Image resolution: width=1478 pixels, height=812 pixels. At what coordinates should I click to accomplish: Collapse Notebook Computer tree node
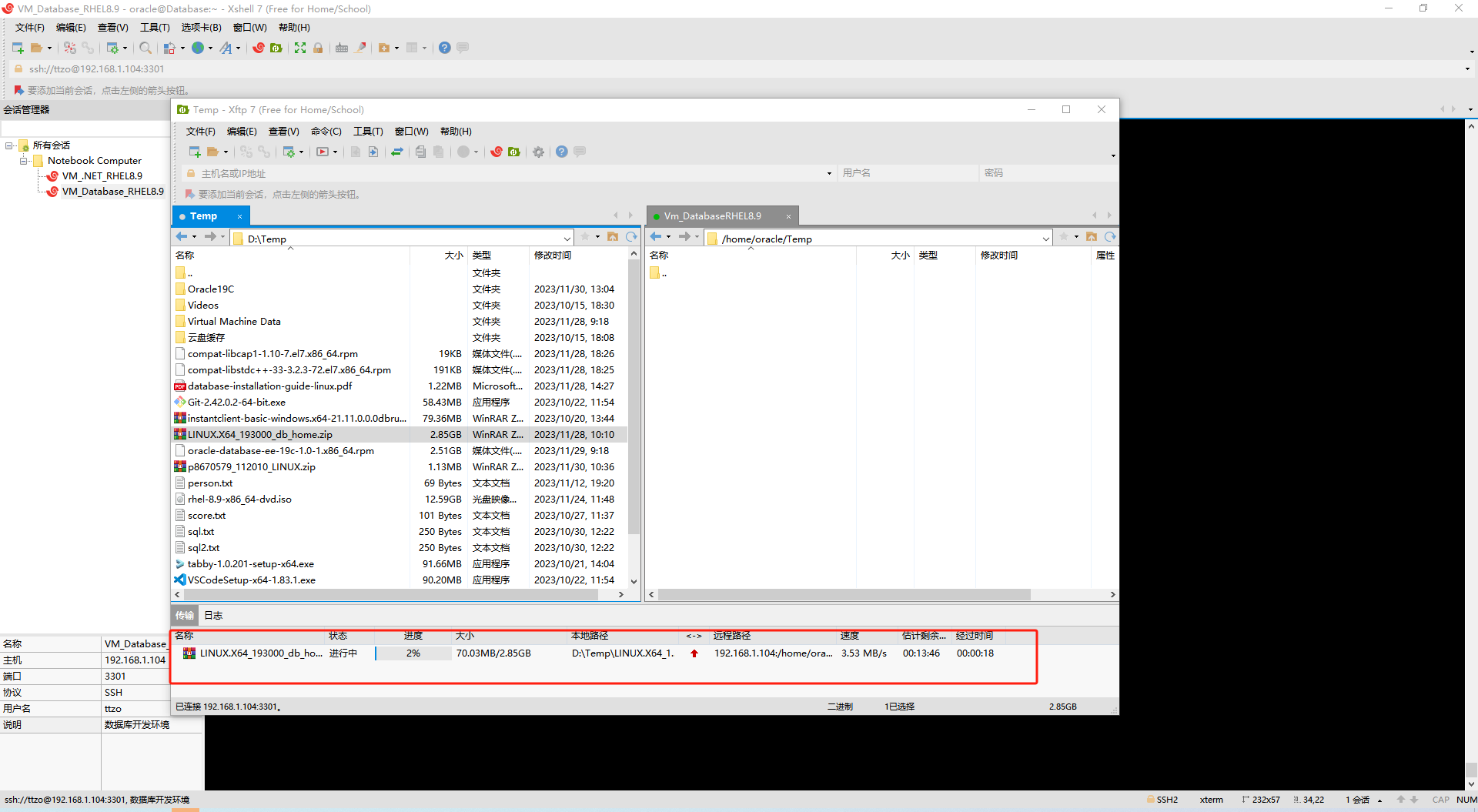click(24, 161)
